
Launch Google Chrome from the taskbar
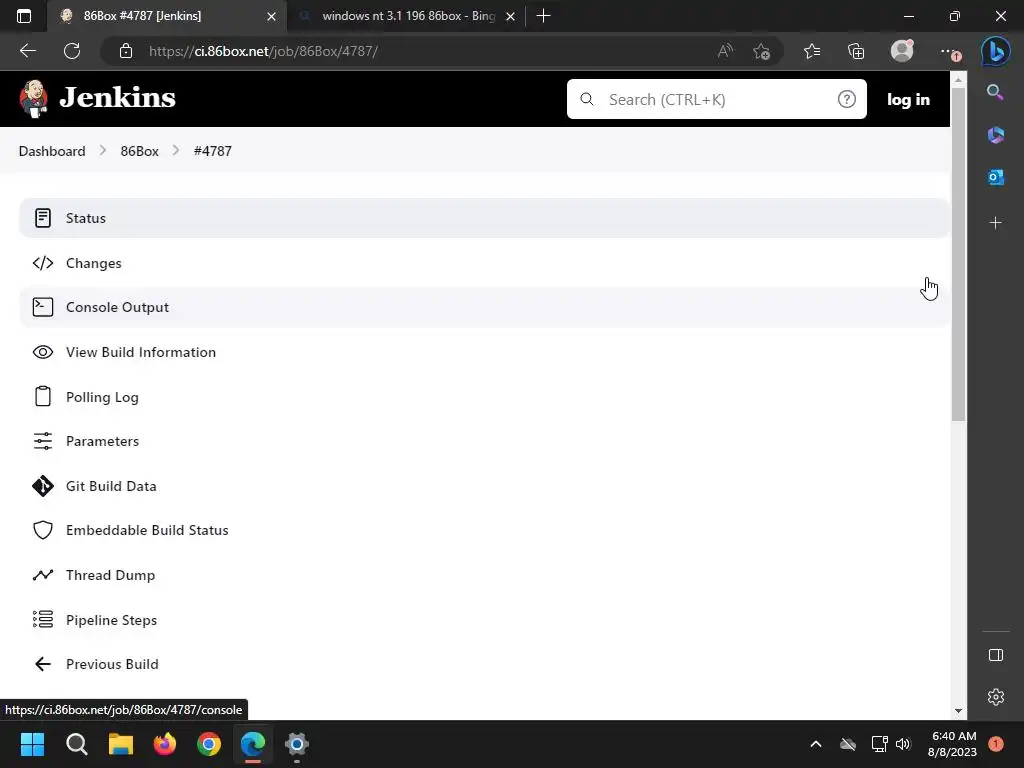click(x=209, y=744)
